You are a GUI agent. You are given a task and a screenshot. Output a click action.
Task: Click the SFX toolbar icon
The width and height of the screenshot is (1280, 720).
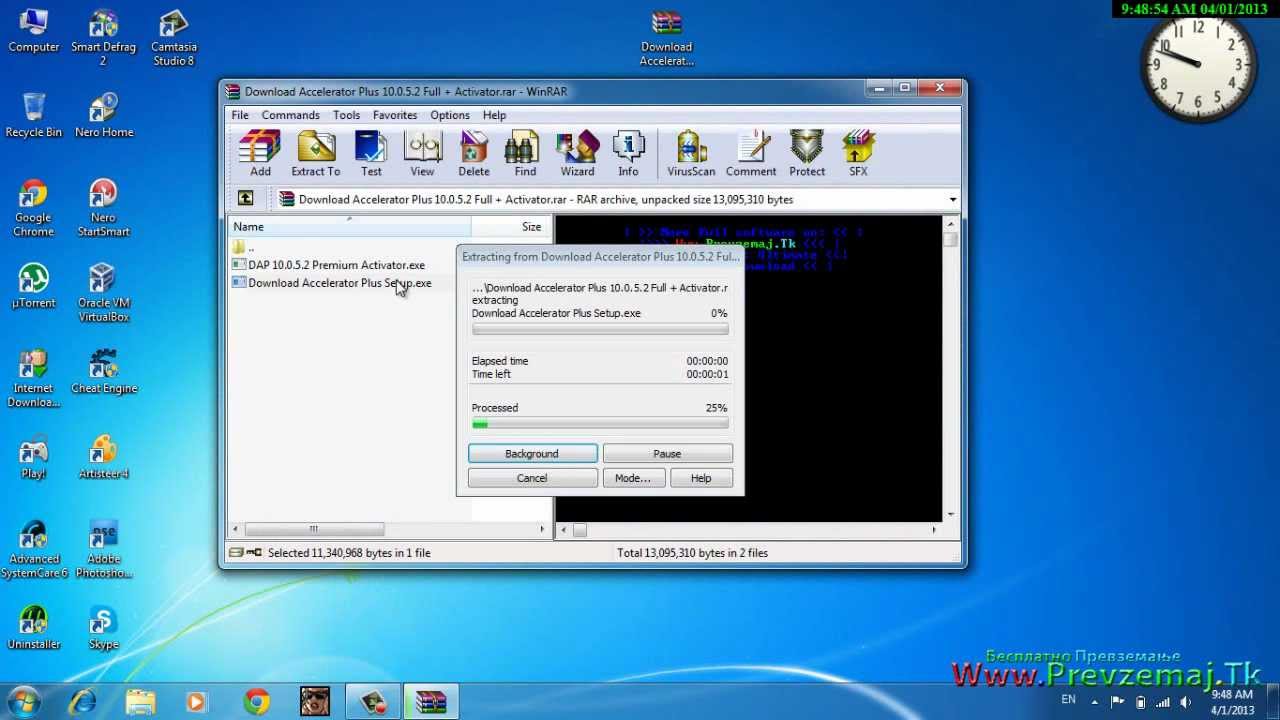[858, 154]
